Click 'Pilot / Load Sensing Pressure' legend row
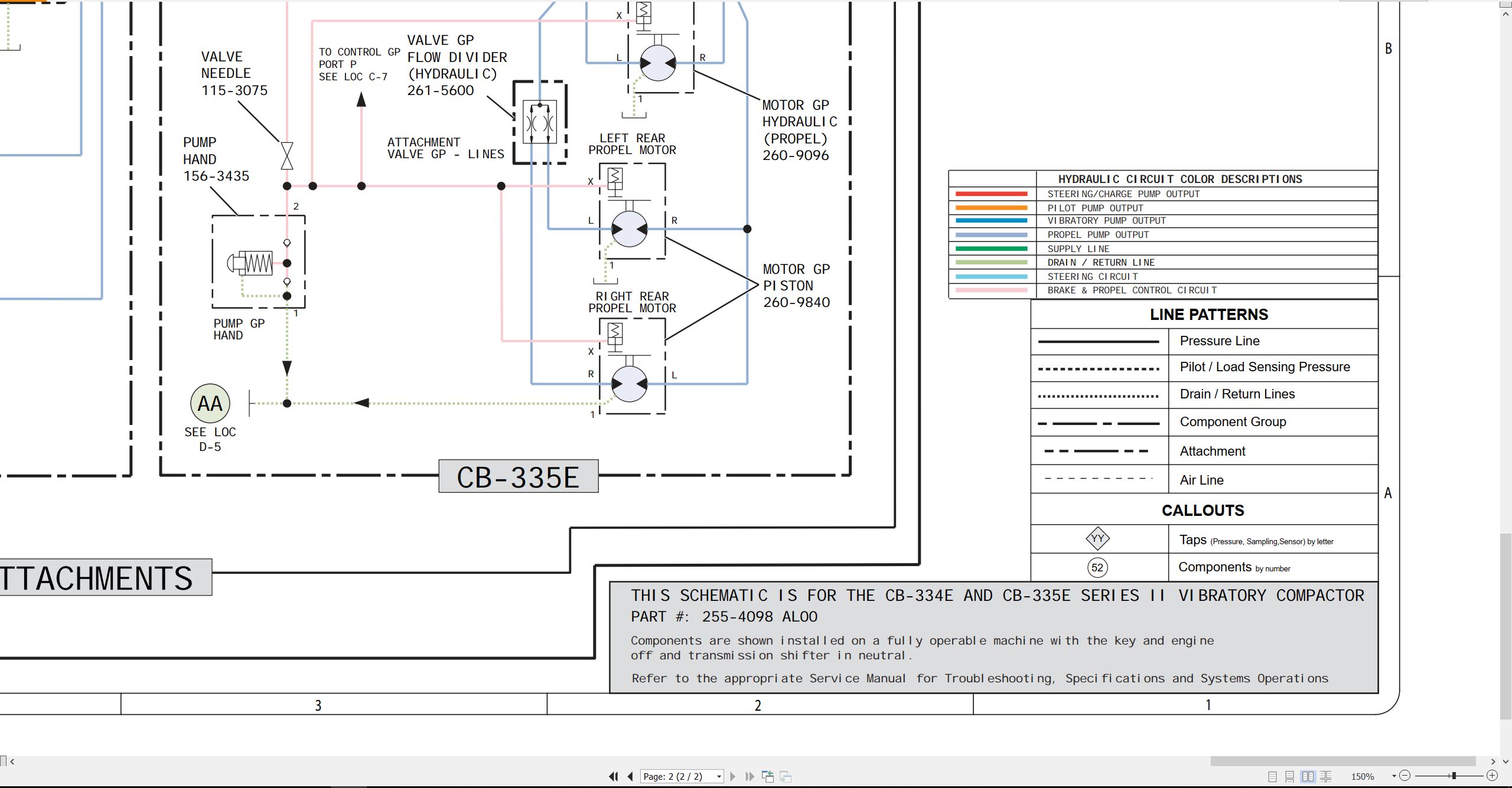This screenshot has width=1512, height=788. (1205, 368)
